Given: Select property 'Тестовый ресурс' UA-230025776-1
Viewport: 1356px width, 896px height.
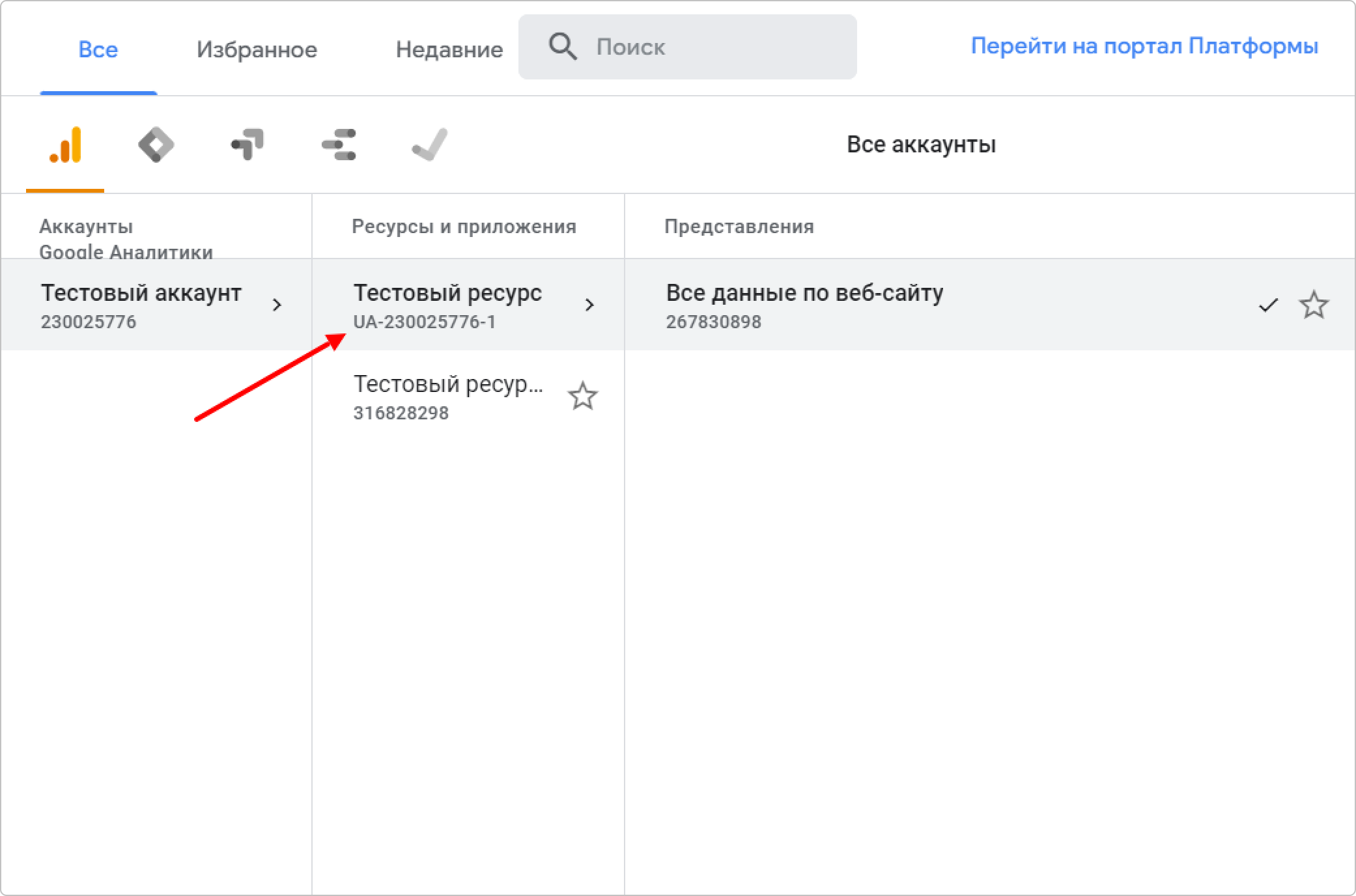Looking at the screenshot, I should click(x=447, y=305).
